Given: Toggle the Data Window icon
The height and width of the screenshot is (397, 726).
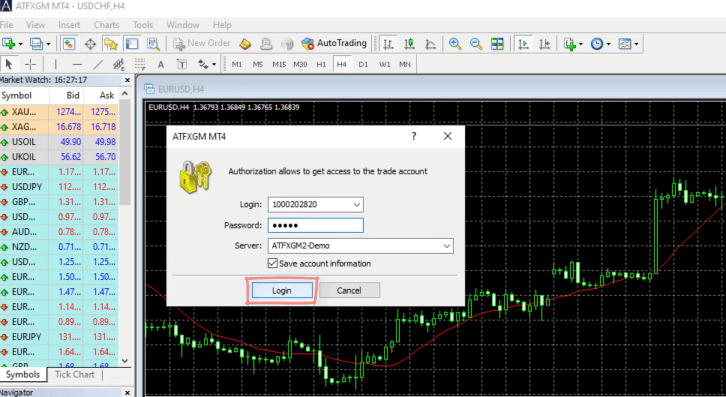Looking at the screenshot, I should click(90, 44).
